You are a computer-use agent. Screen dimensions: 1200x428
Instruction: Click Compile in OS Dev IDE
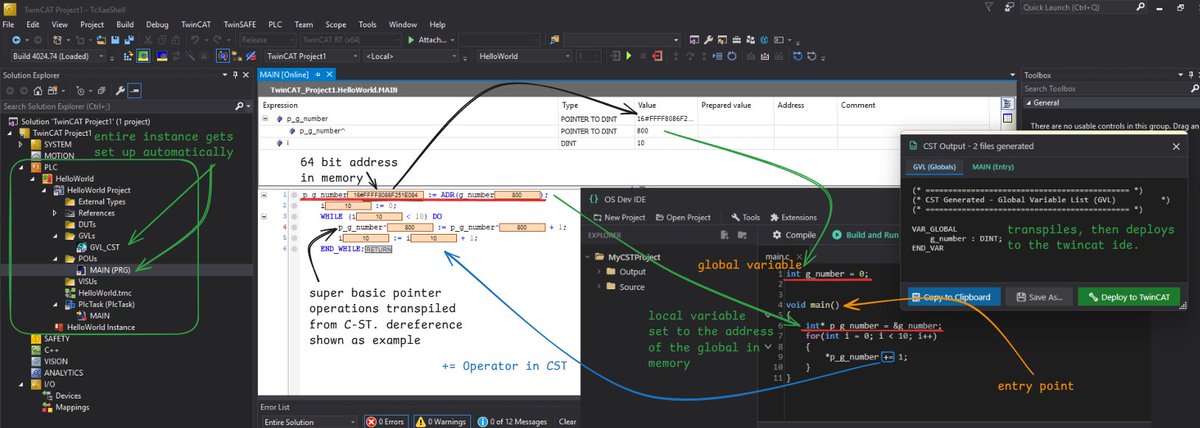click(x=796, y=235)
